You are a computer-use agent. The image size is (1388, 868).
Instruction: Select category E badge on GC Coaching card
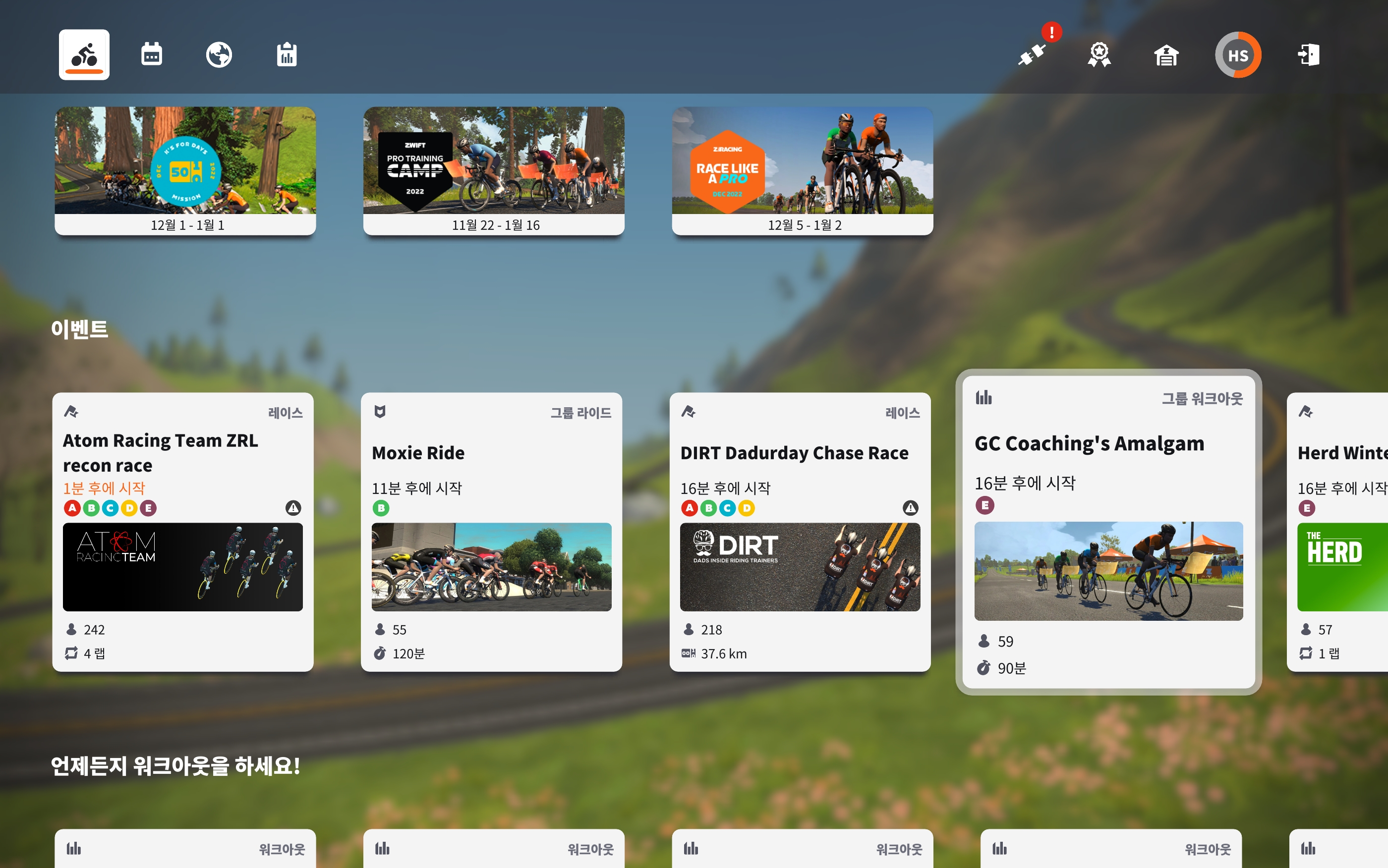point(985,505)
